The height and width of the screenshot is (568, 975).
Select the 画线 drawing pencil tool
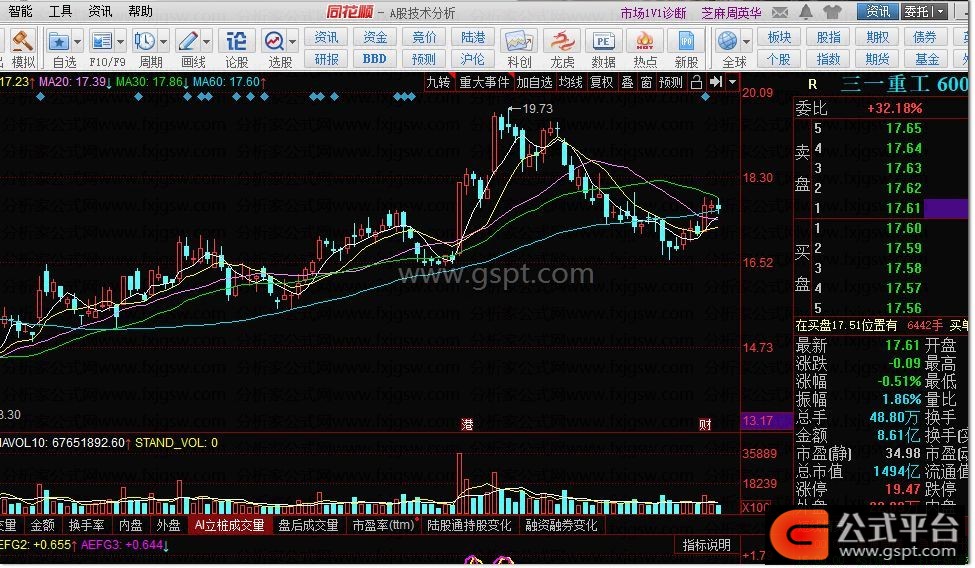click(188, 42)
